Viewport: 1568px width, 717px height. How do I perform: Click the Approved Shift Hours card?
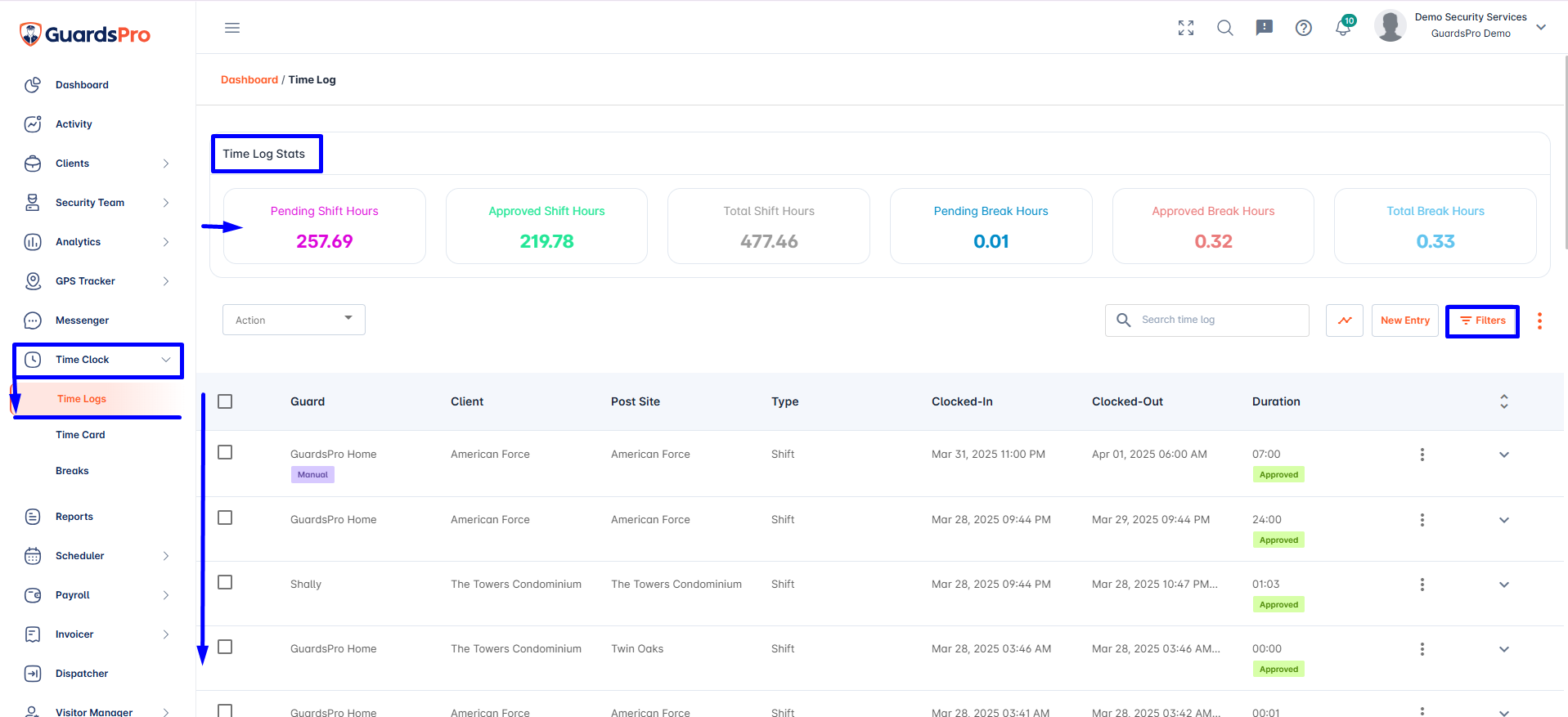pos(546,226)
